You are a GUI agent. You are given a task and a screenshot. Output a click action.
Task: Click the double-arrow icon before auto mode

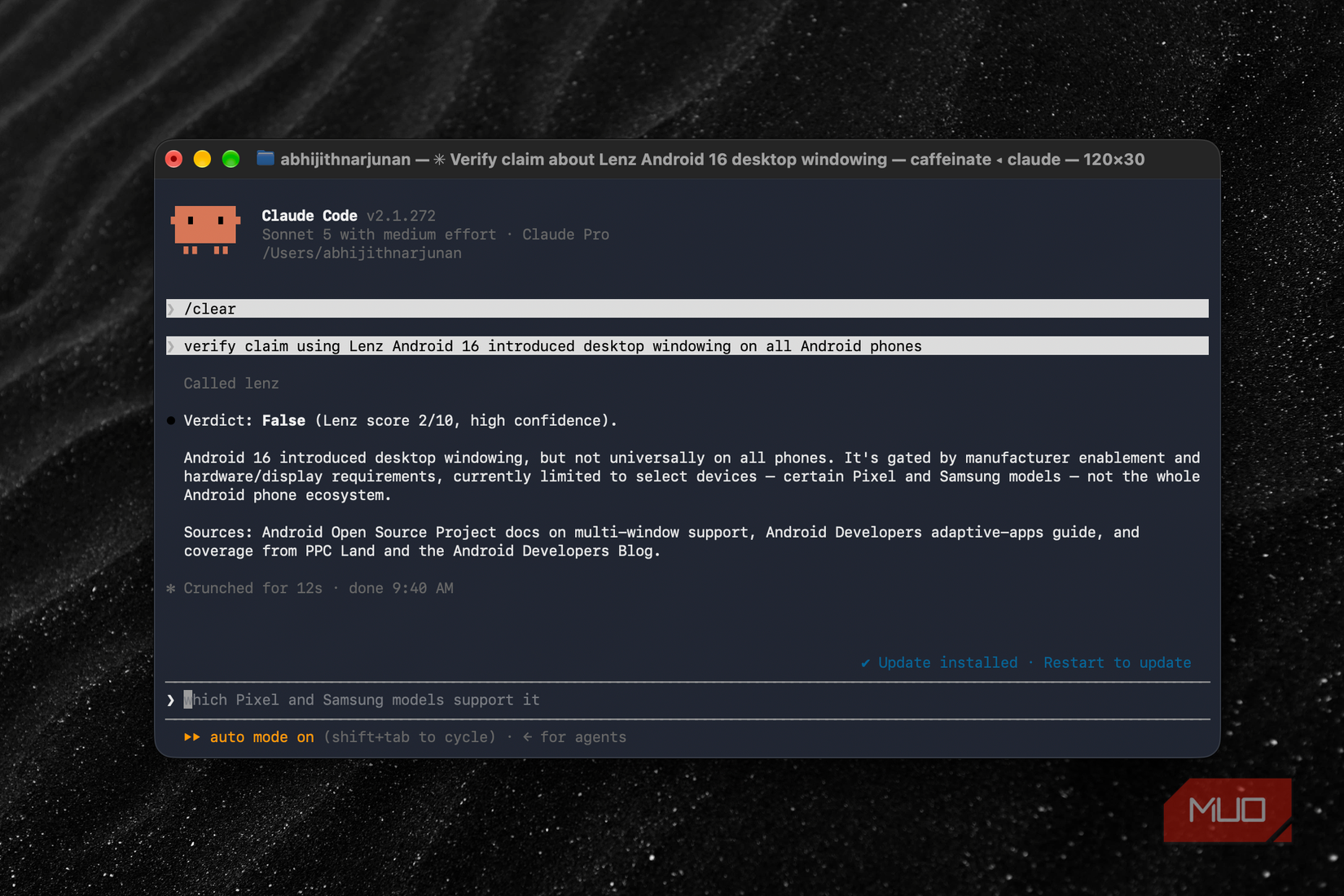[x=192, y=737]
